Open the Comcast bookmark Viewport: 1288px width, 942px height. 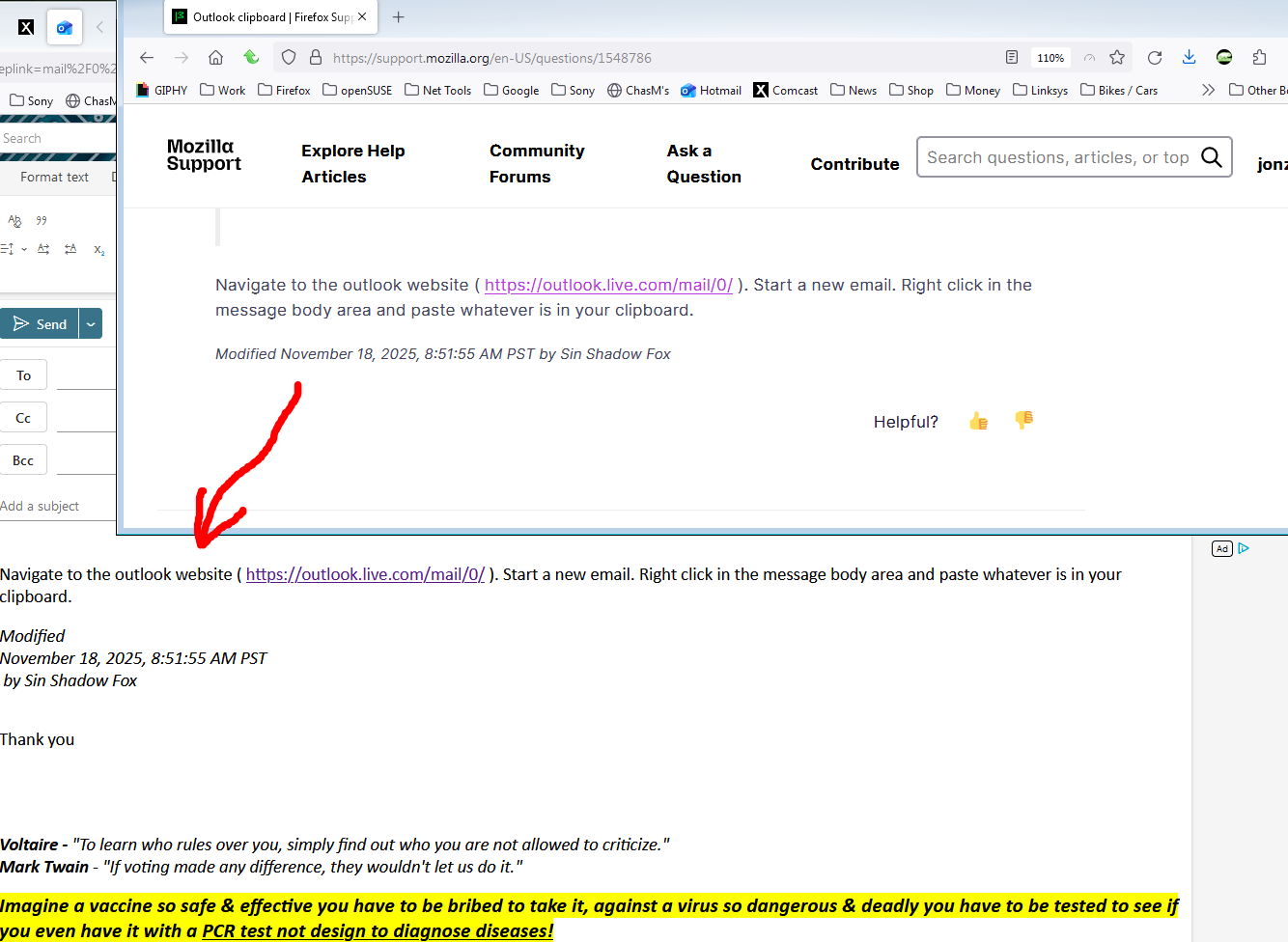[x=786, y=90]
